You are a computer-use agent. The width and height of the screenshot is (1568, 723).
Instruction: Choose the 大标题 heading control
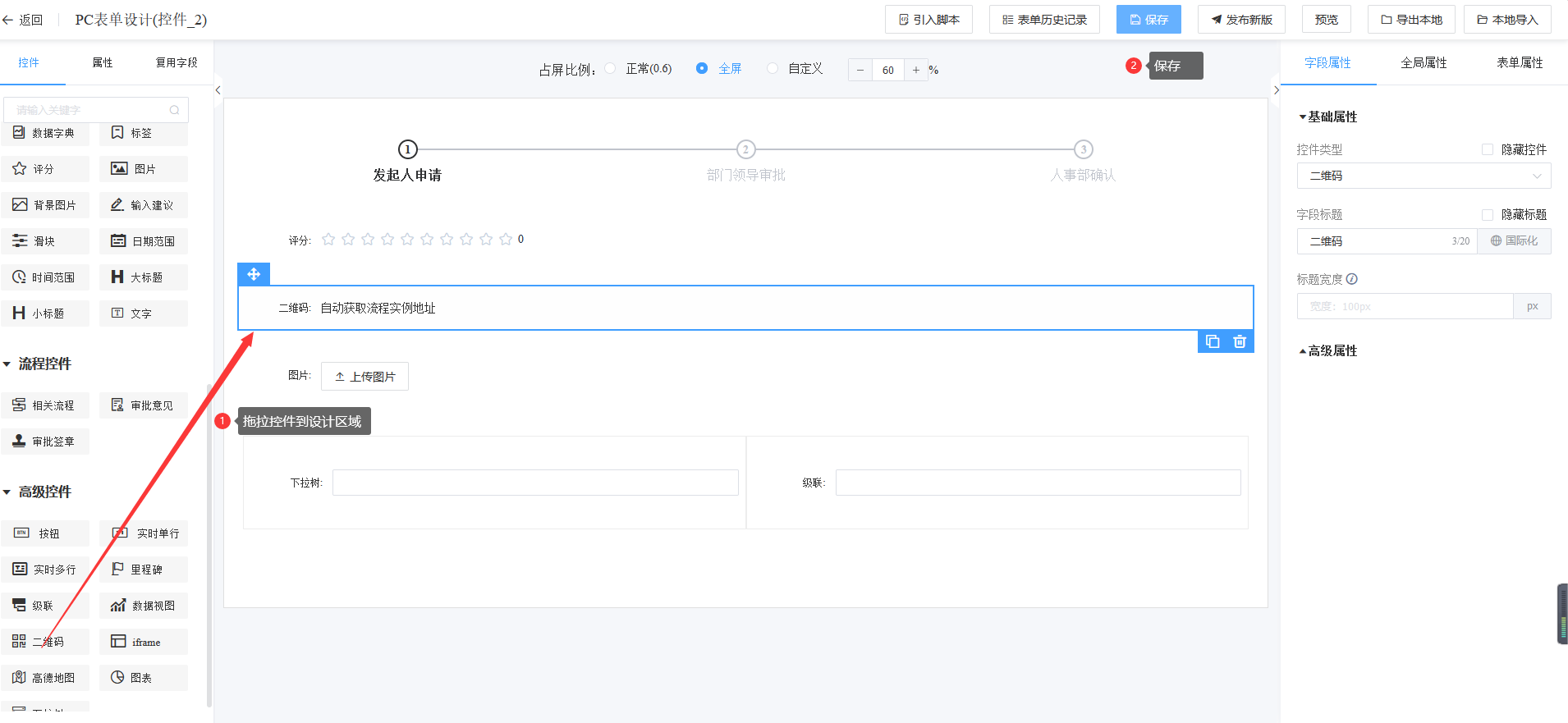(x=144, y=277)
